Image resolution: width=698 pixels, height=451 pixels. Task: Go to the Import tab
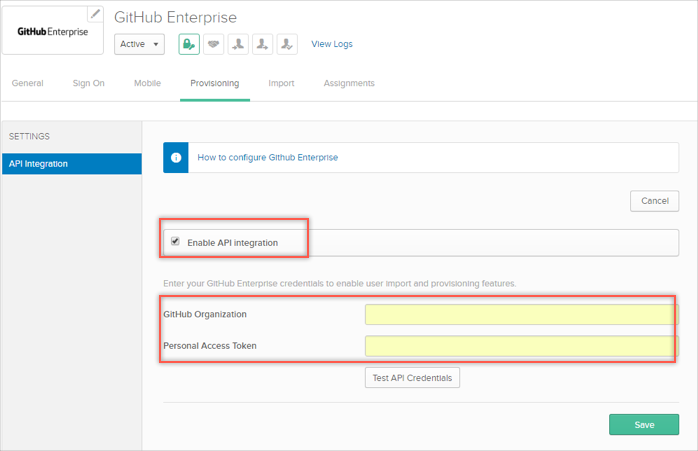point(281,83)
